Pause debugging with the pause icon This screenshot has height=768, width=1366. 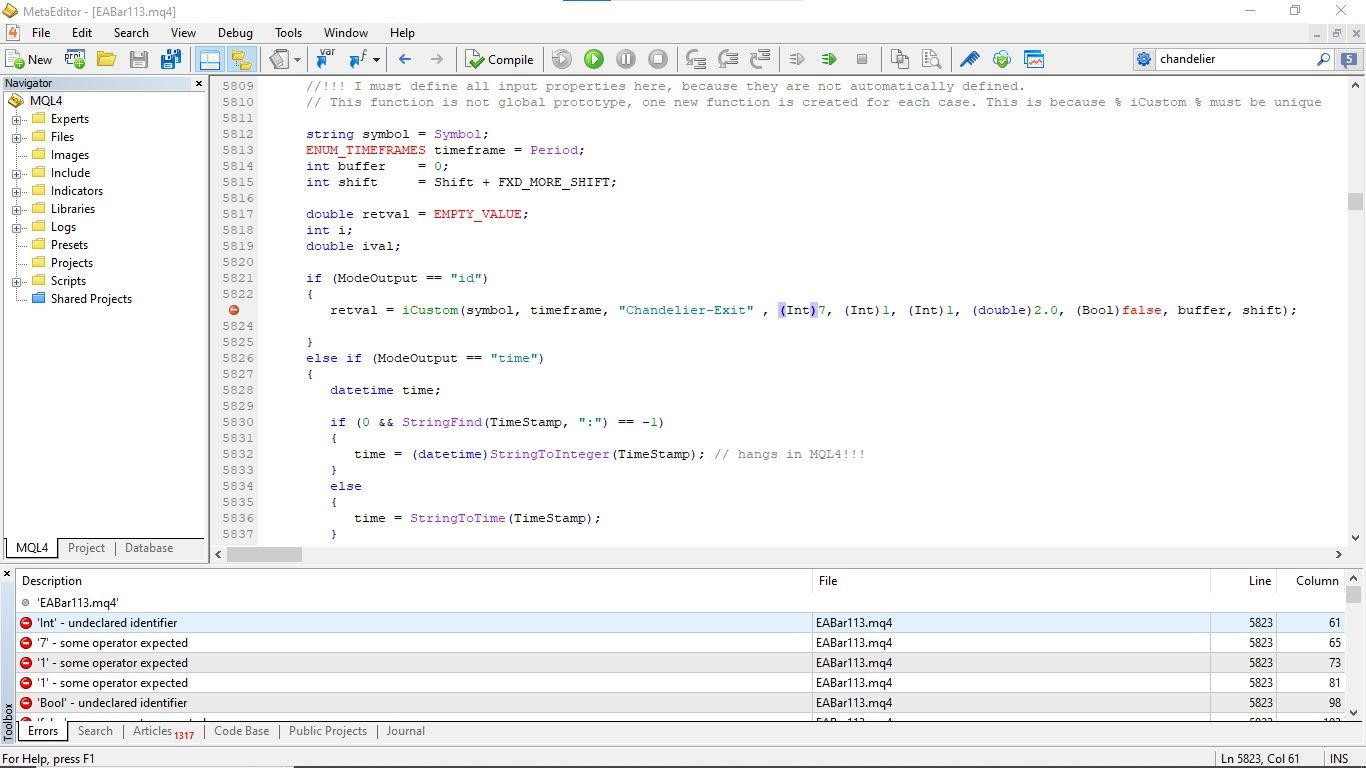pyautogui.click(x=626, y=59)
